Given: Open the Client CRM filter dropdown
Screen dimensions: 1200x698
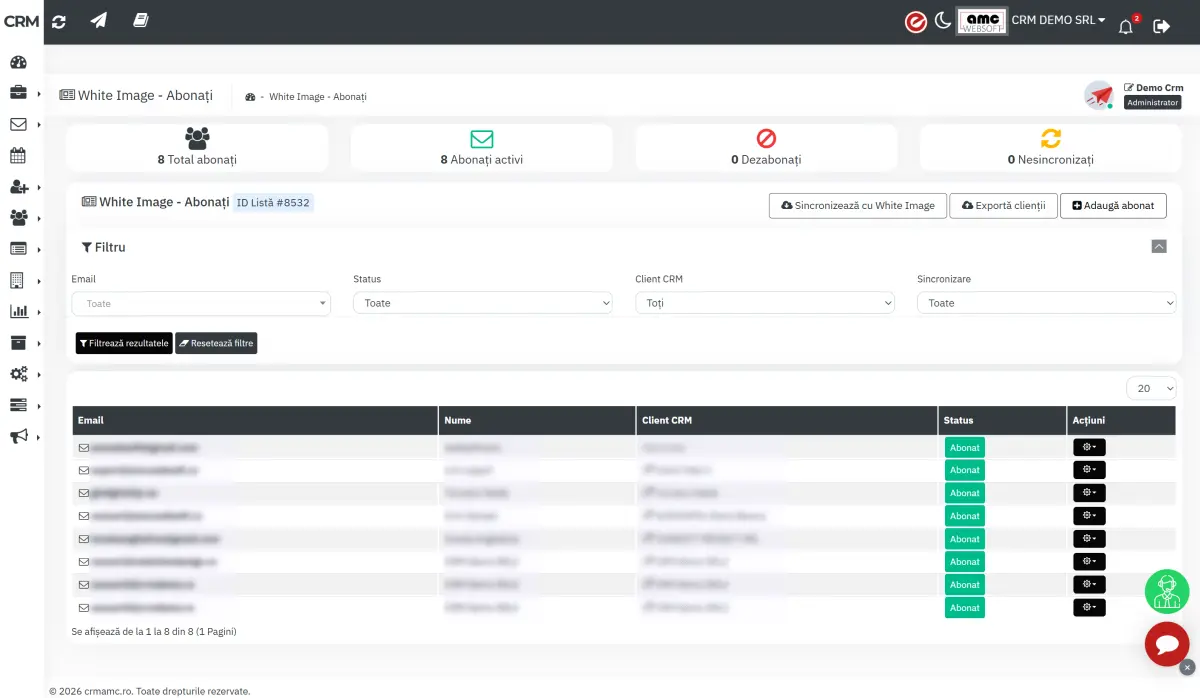Looking at the screenshot, I should [x=765, y=303].
